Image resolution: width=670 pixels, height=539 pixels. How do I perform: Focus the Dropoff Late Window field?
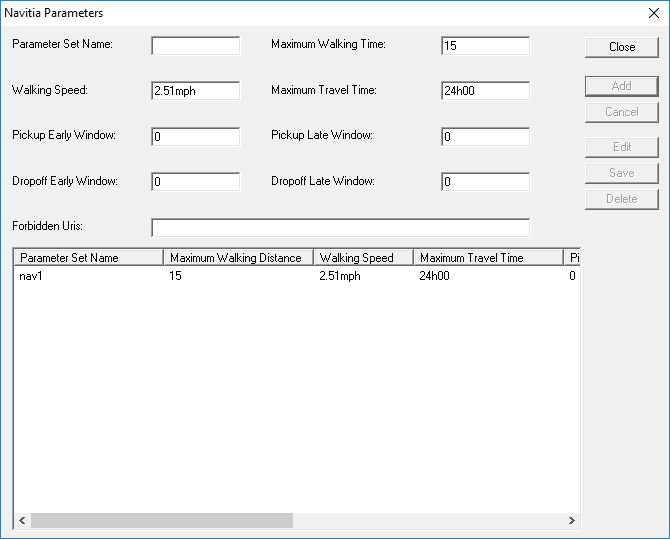point(485,182)
